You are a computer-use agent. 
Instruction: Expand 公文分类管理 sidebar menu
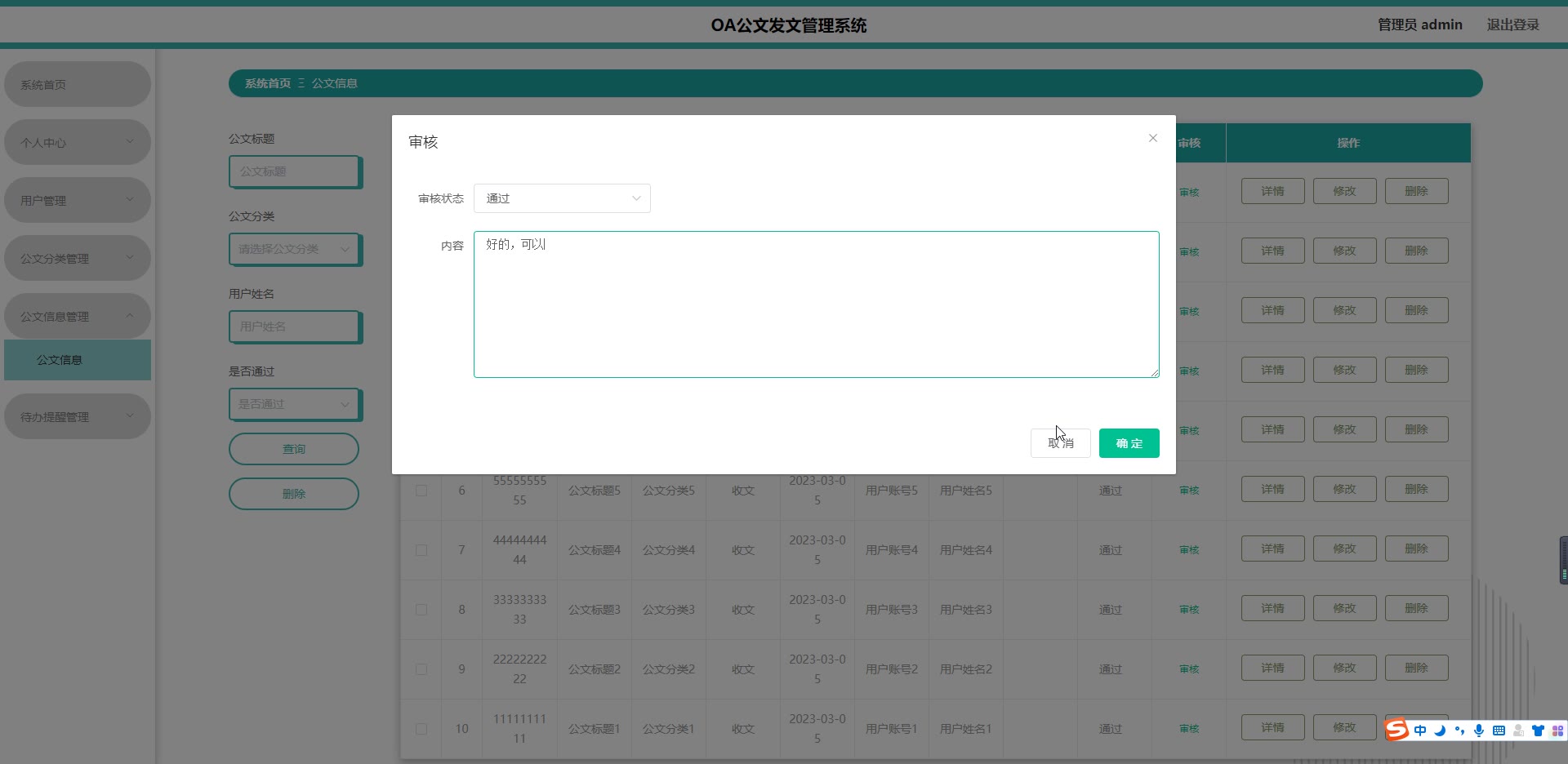78,258
